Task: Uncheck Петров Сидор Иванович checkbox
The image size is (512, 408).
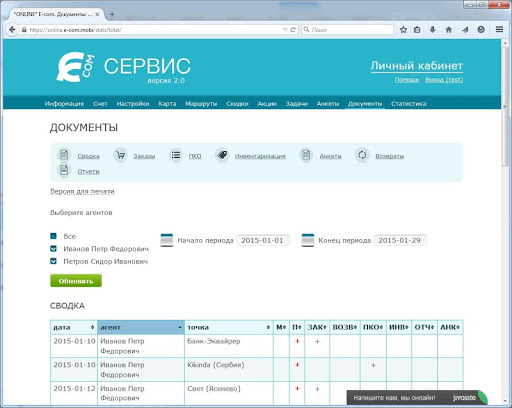Action: tap(53, 261)
